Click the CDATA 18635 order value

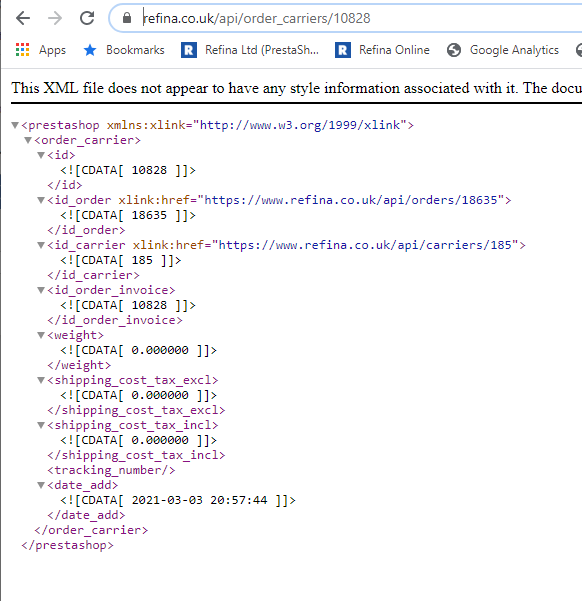tap(128, 215)
